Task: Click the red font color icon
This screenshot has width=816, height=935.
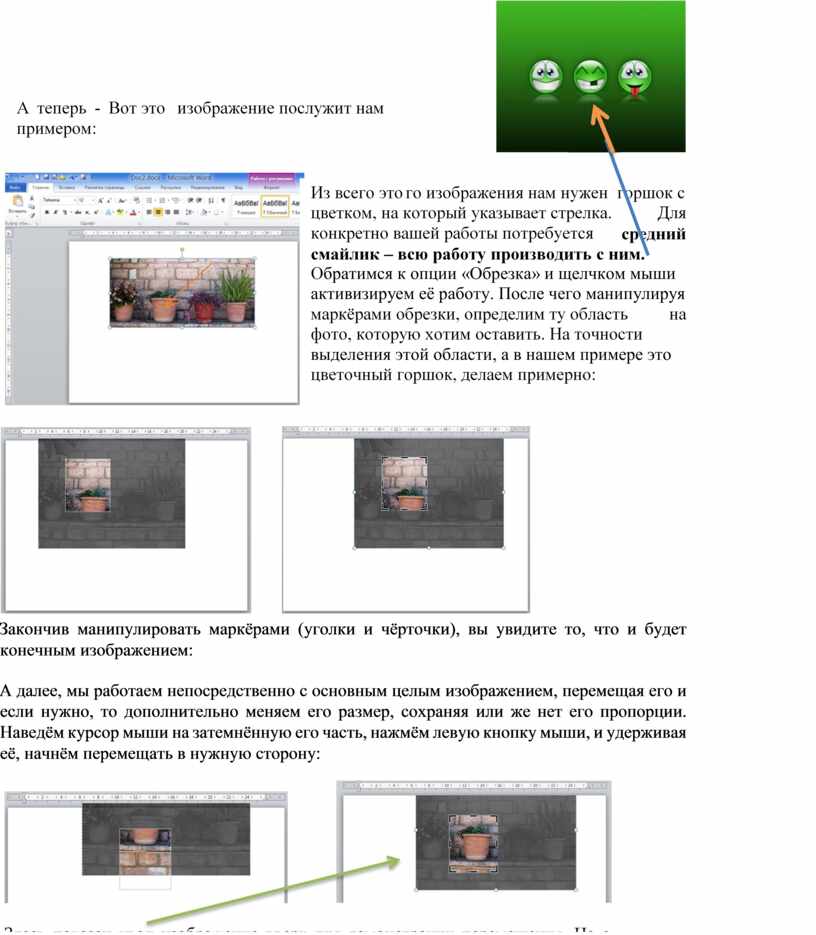Action: click(132, 212)
